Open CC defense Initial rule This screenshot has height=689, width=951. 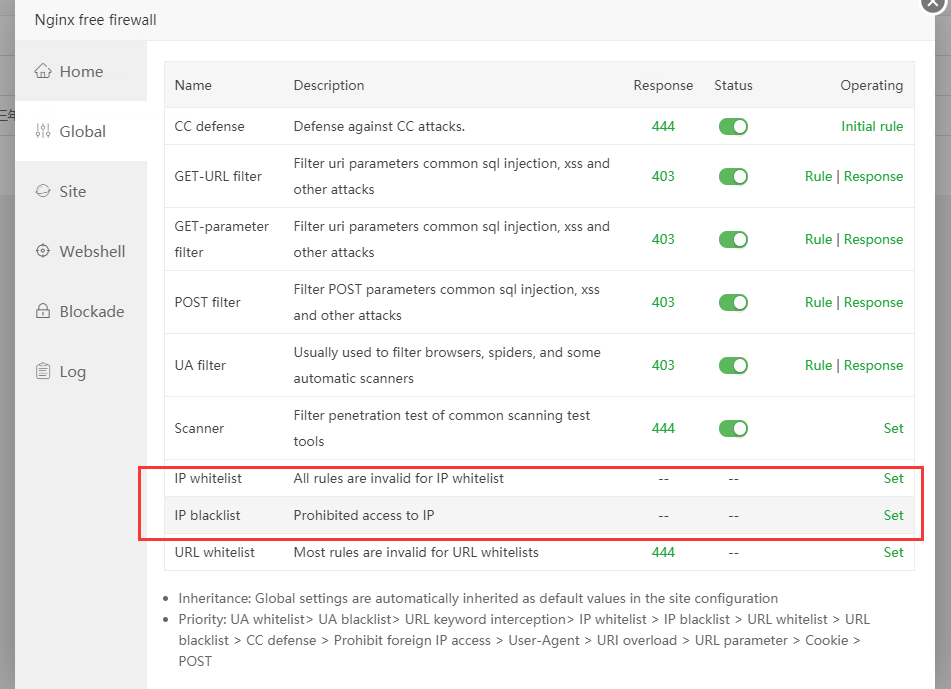(x=871, y=127)
